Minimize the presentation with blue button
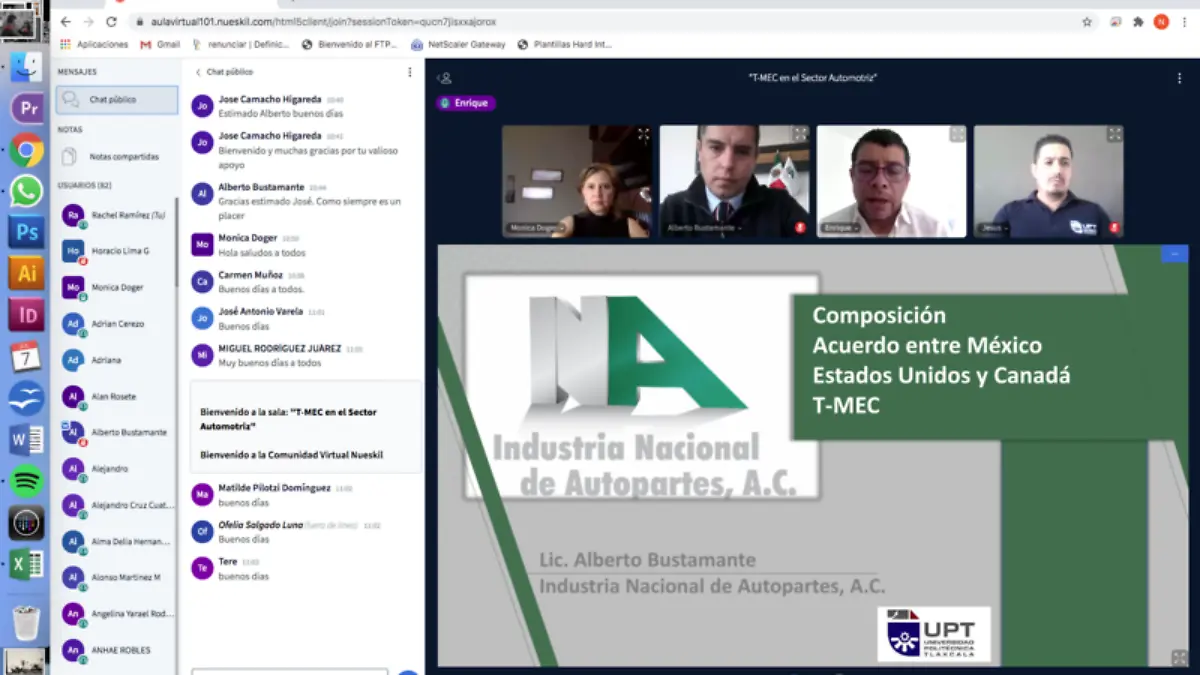Image resolution: width=1200 pixels, height=675 pixels. point(1174,254)
